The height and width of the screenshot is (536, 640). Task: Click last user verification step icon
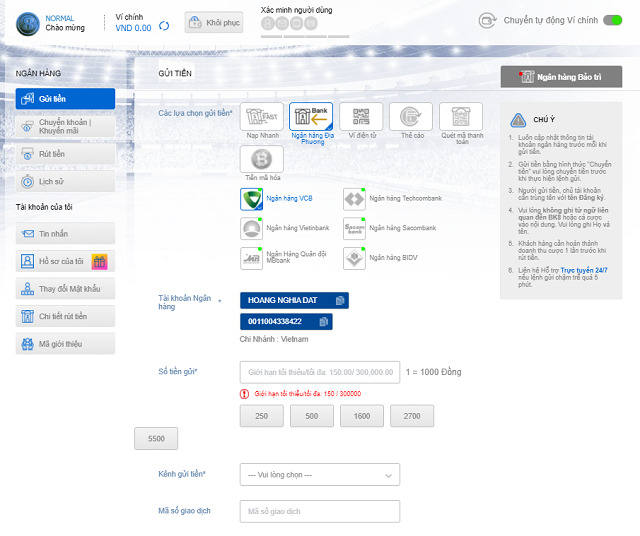coord(311,23)
